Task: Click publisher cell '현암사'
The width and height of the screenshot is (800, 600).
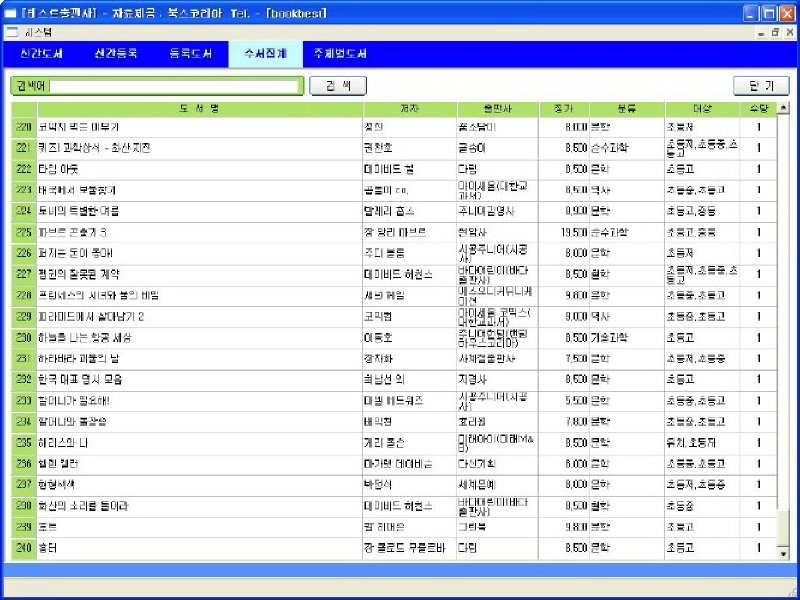Action: tap(497, 233)
